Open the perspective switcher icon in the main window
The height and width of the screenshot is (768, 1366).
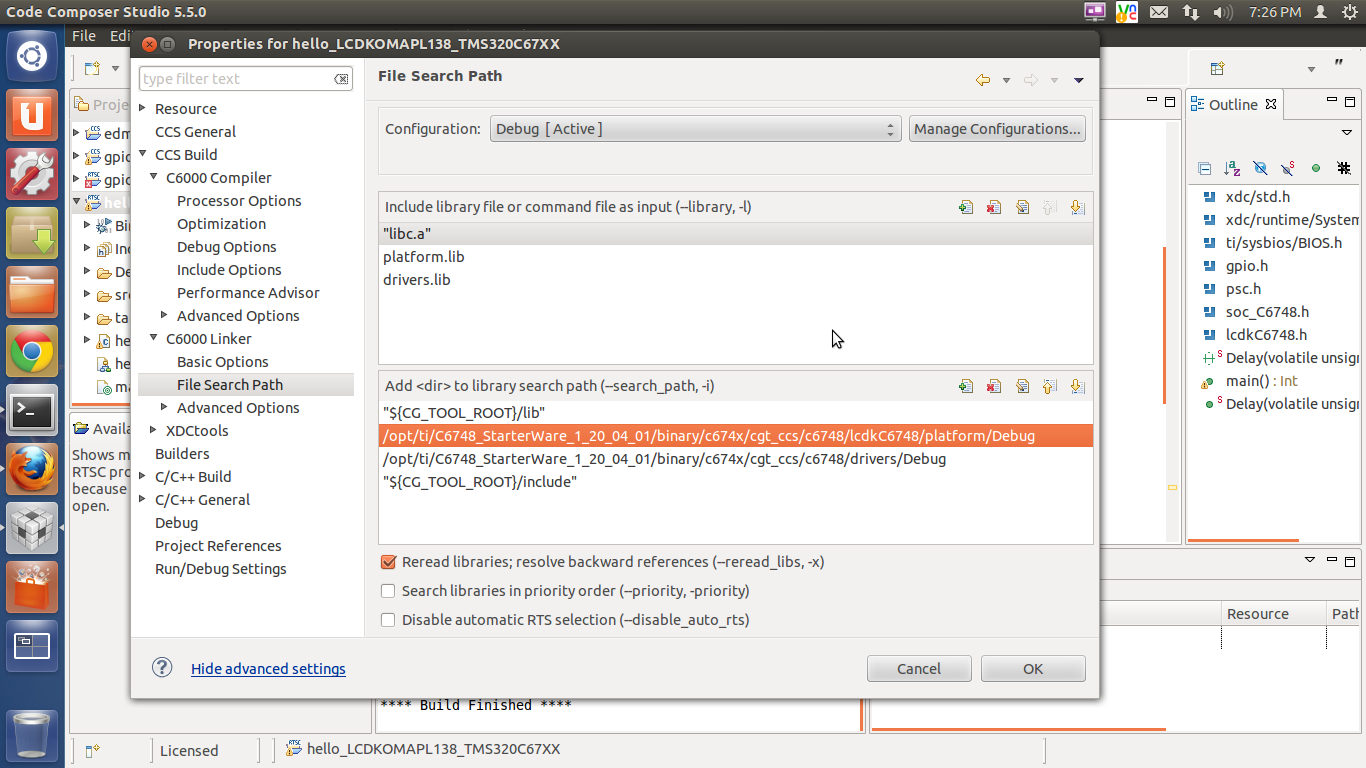click(x=1217, y=68)
